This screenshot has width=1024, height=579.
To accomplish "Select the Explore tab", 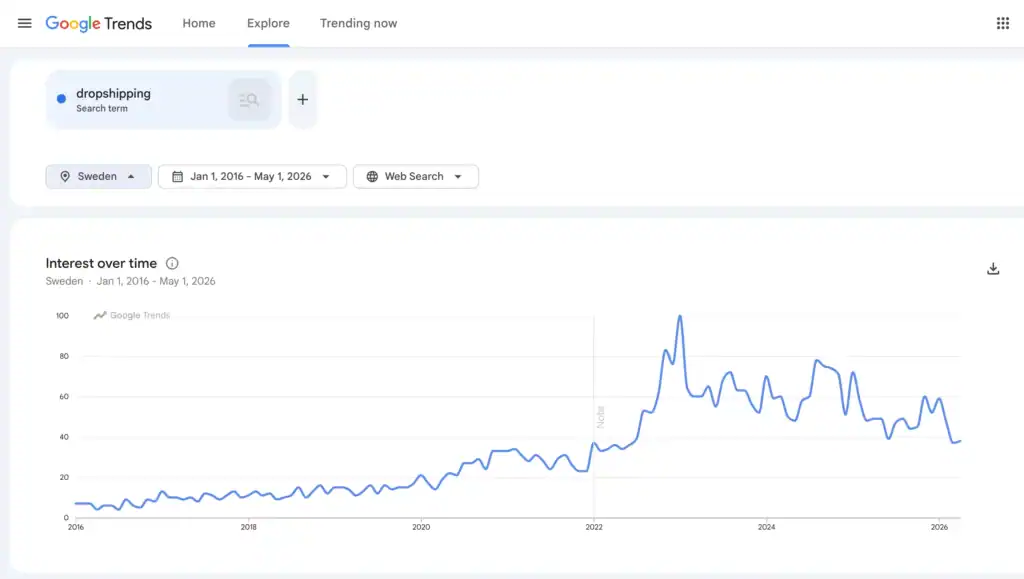I will click(x=268, y=23).
